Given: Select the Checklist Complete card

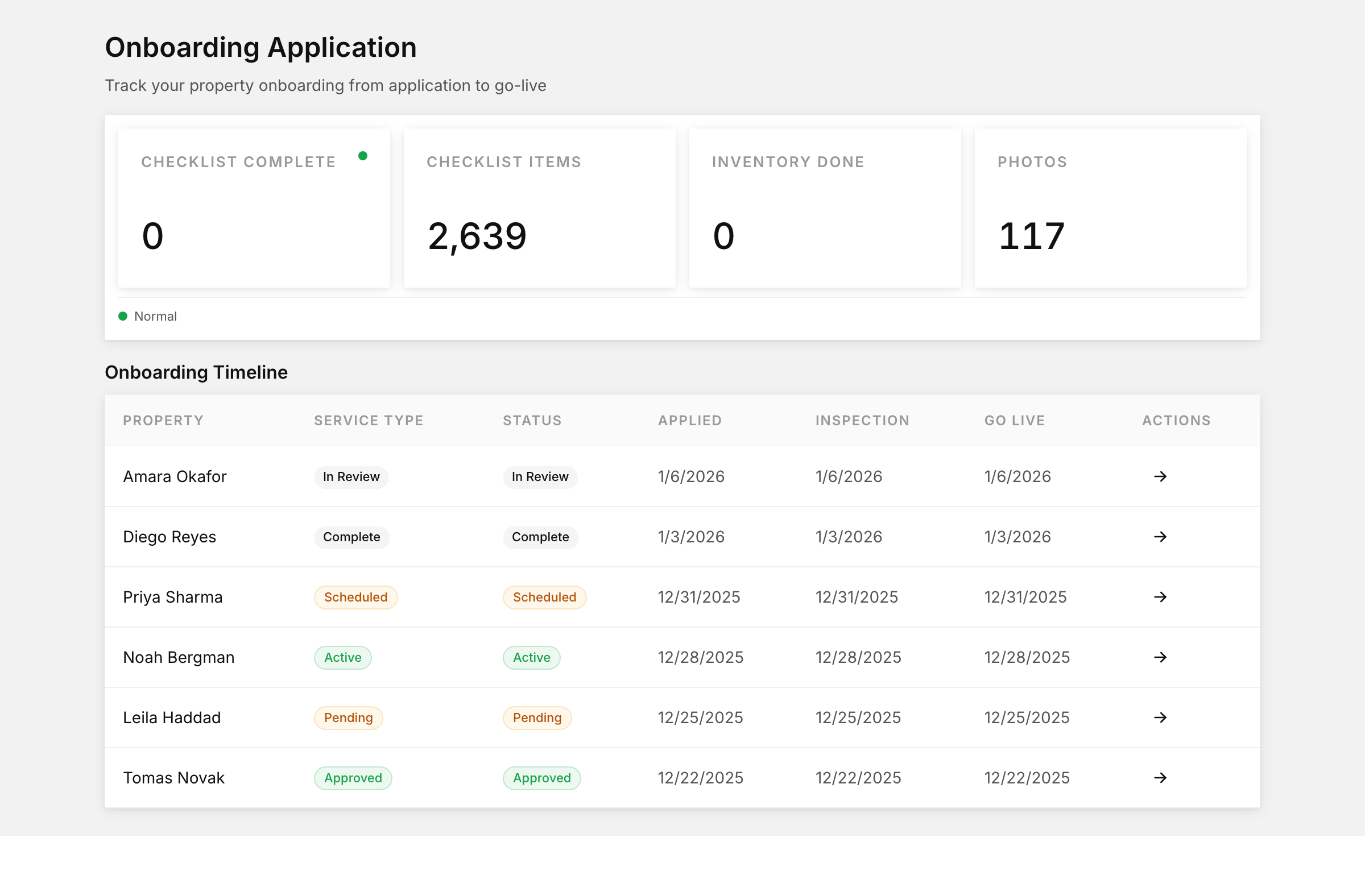Looking at the screenshot, I should (254, 208).
